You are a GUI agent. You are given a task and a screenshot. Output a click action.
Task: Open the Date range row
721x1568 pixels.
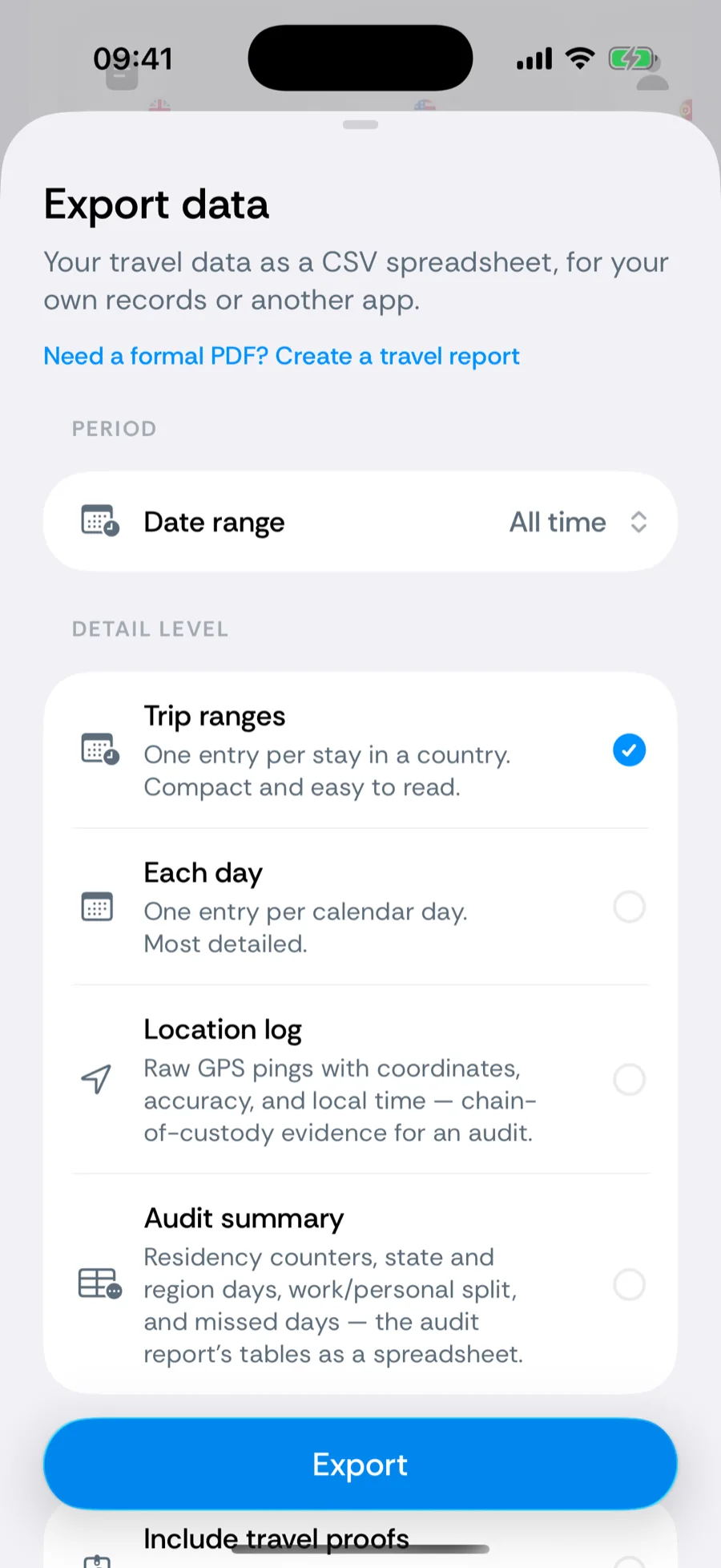click(360, 521)
